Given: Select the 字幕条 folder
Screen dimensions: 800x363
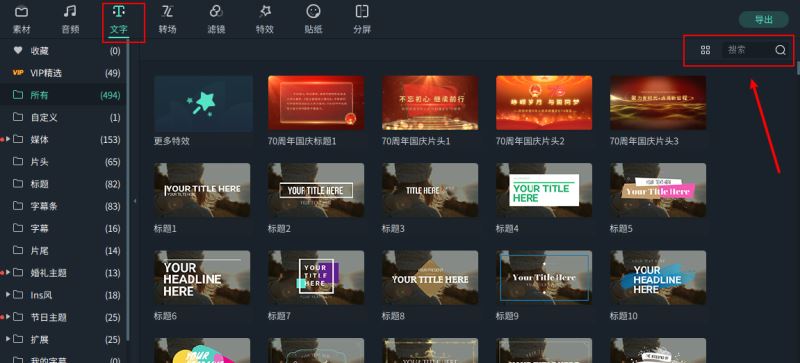Looking at the screenshot, I should tap(63, 206).
